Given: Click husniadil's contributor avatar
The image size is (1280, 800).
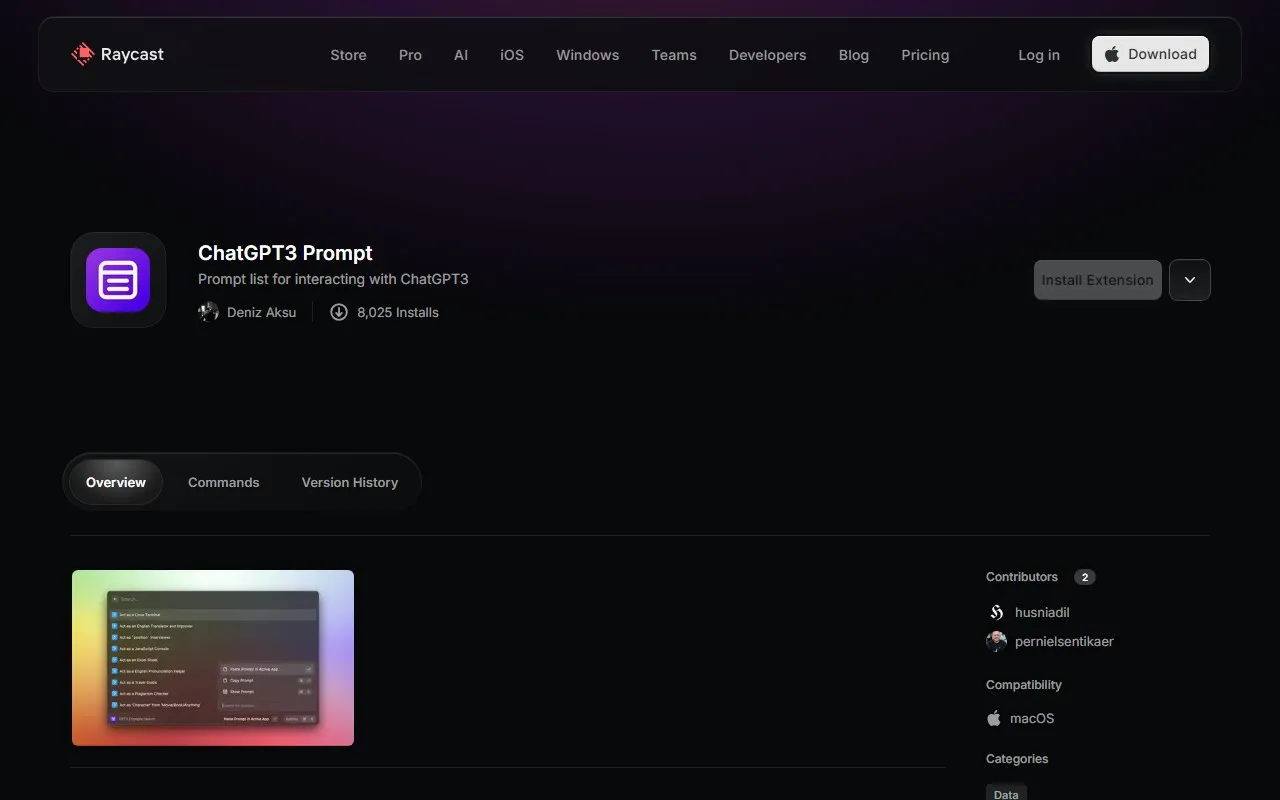Looking at the screenshot, I should pos(996,612).
